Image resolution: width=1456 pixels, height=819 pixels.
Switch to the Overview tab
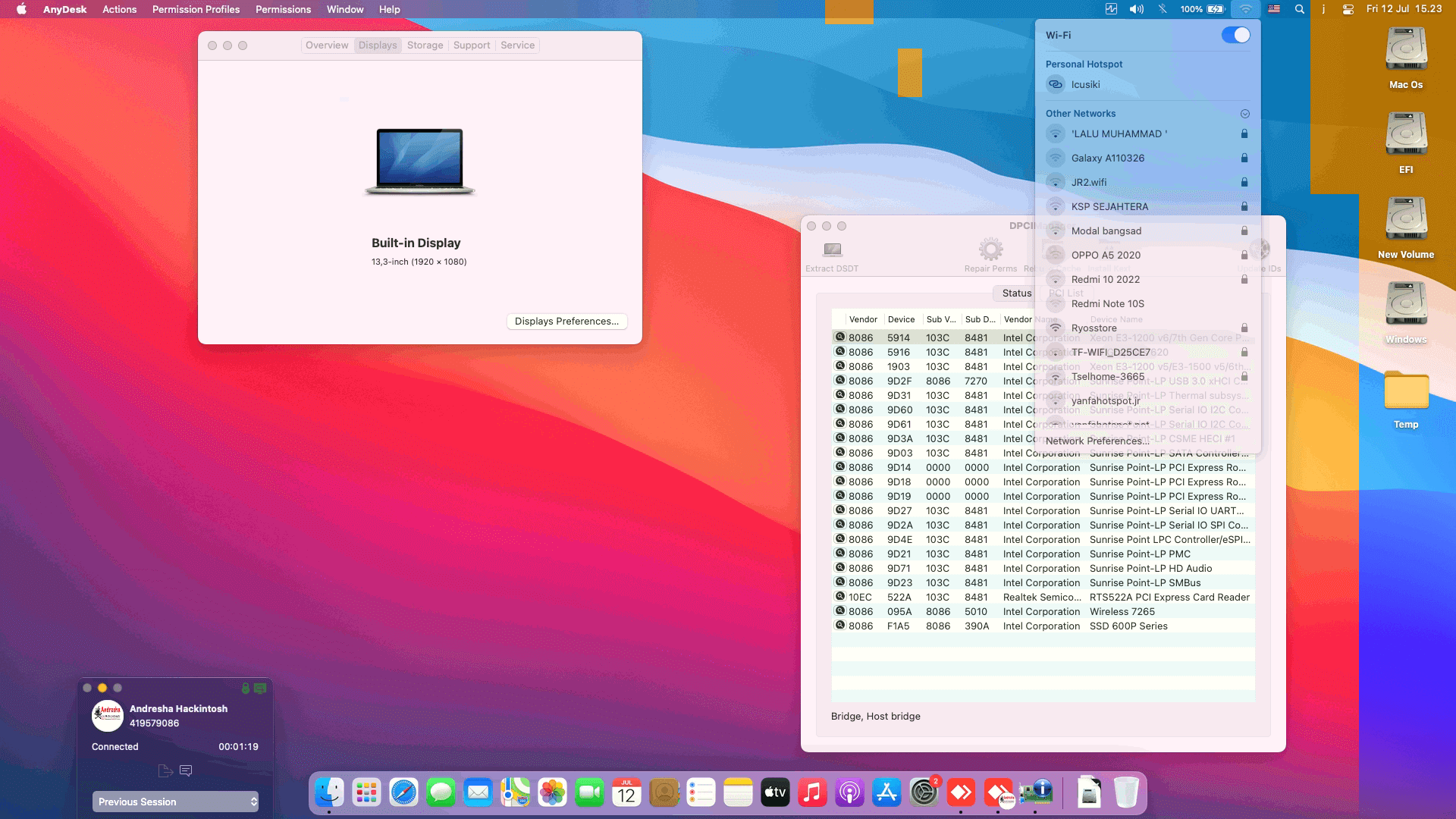(x=327, y=45)
